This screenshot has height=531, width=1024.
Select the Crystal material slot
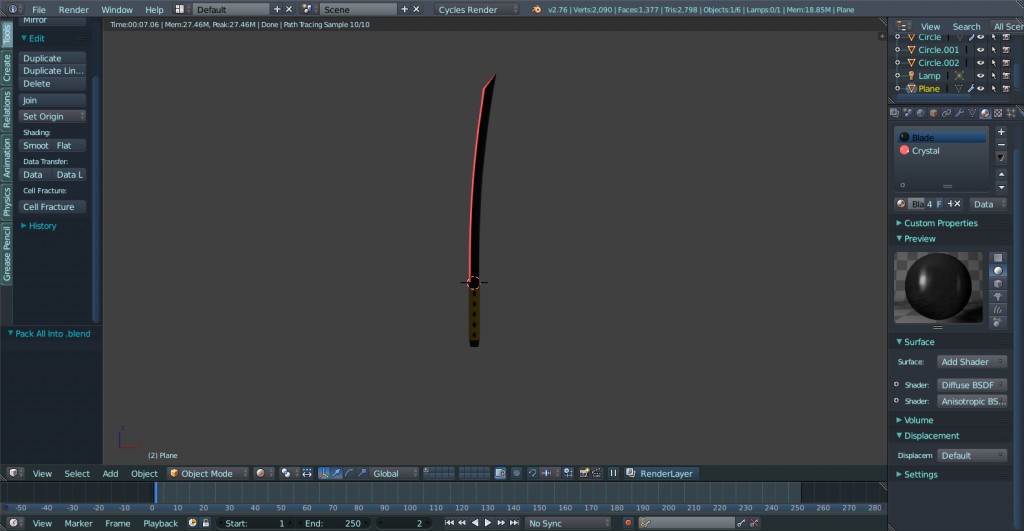(940, 151)
